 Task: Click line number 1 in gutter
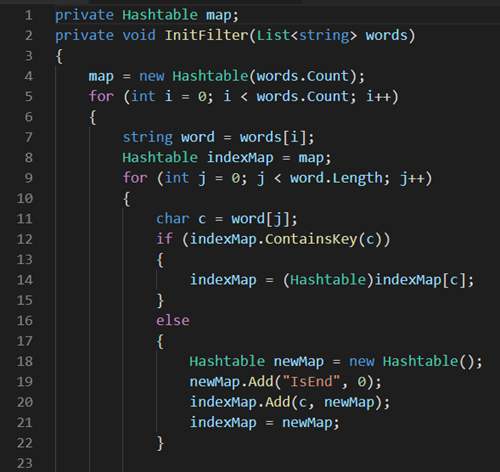point(29,15)
